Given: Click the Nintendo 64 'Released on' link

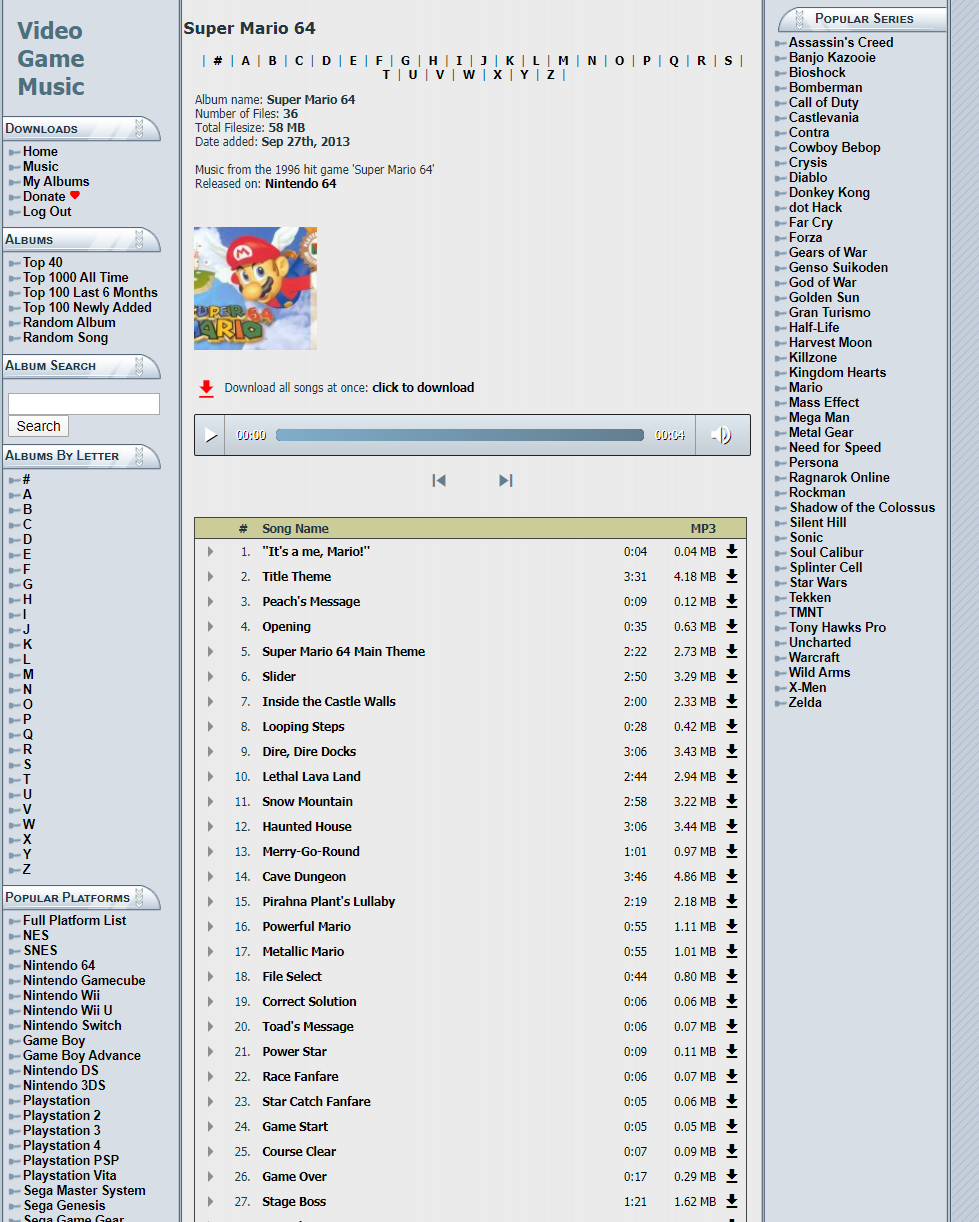Looking at the screenshot, I should pyautogui.click(x=301, y=184).
